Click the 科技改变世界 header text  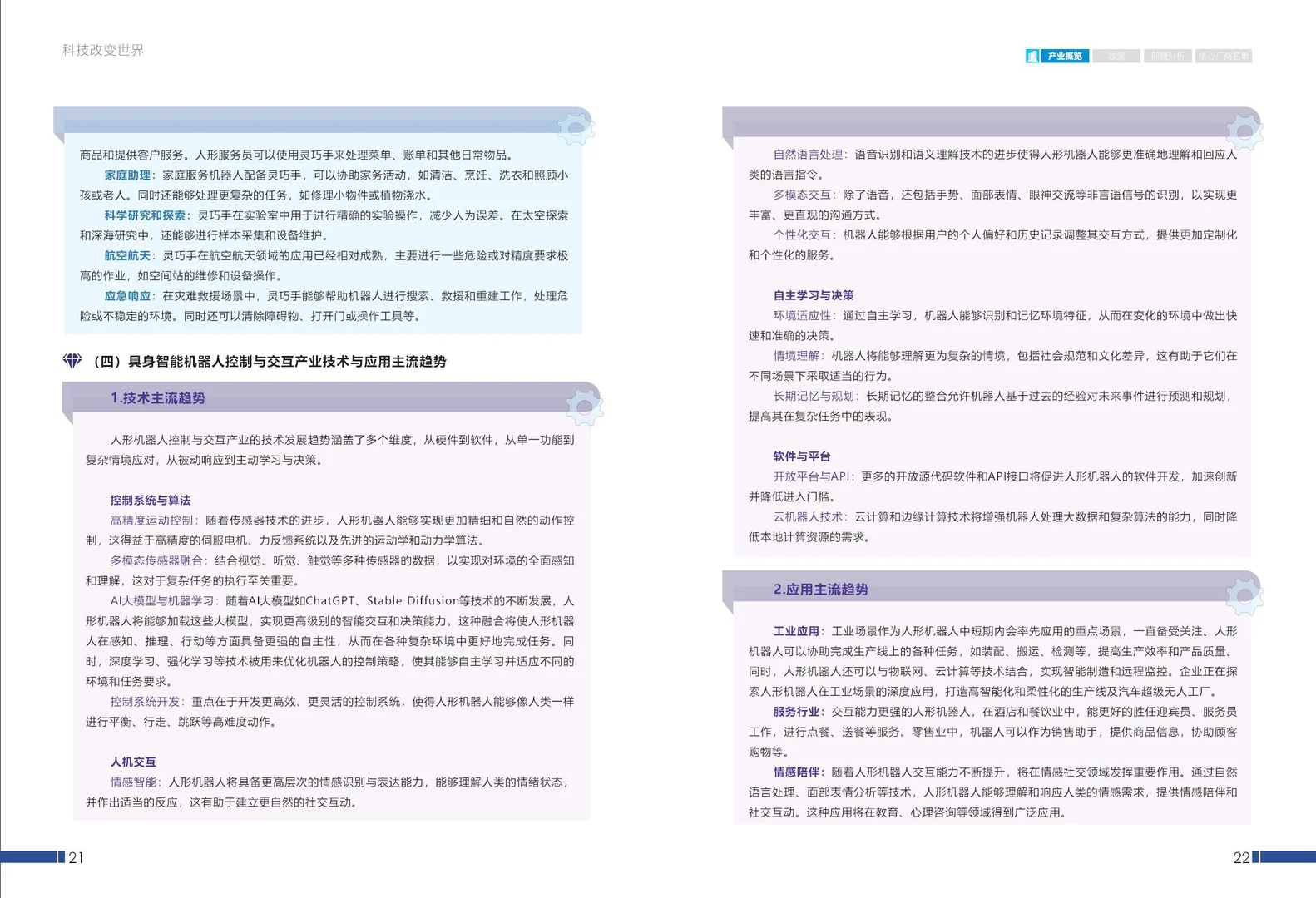click(x=103, y=50)
